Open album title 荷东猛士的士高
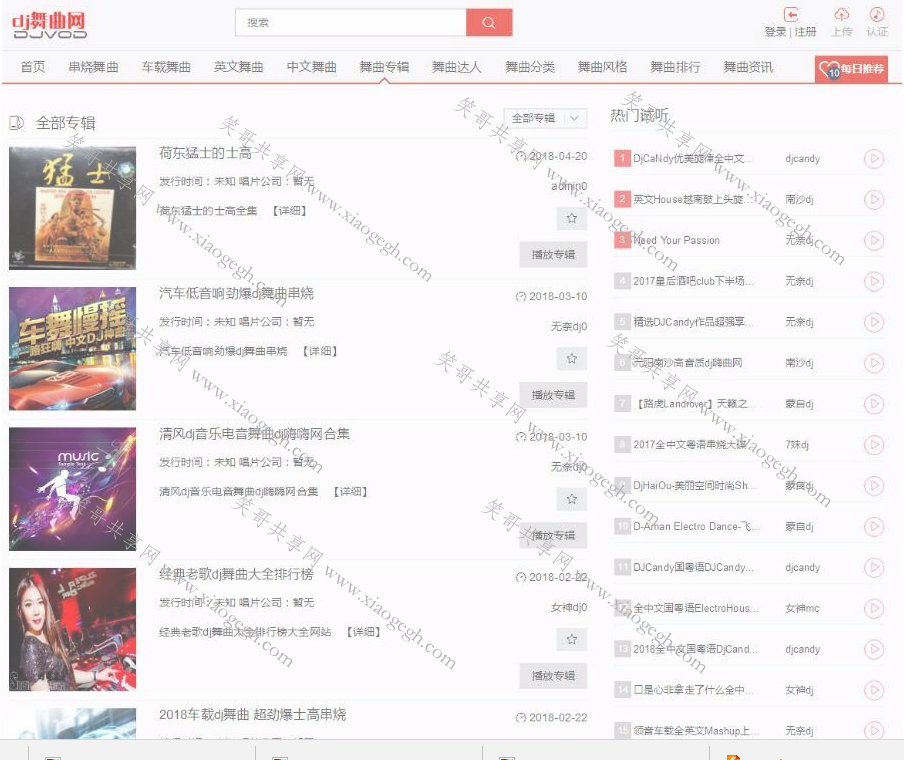 point(205,153)
